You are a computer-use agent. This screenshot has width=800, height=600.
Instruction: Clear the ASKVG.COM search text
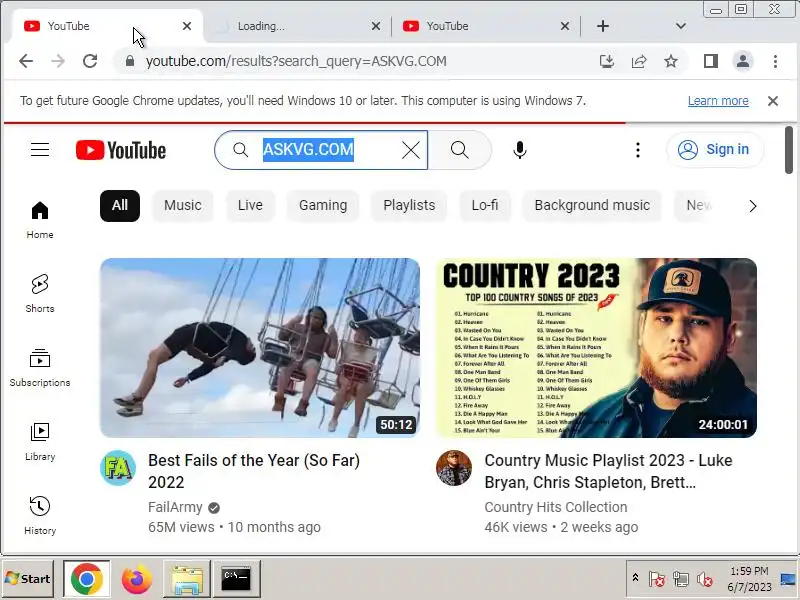(411, 150)
